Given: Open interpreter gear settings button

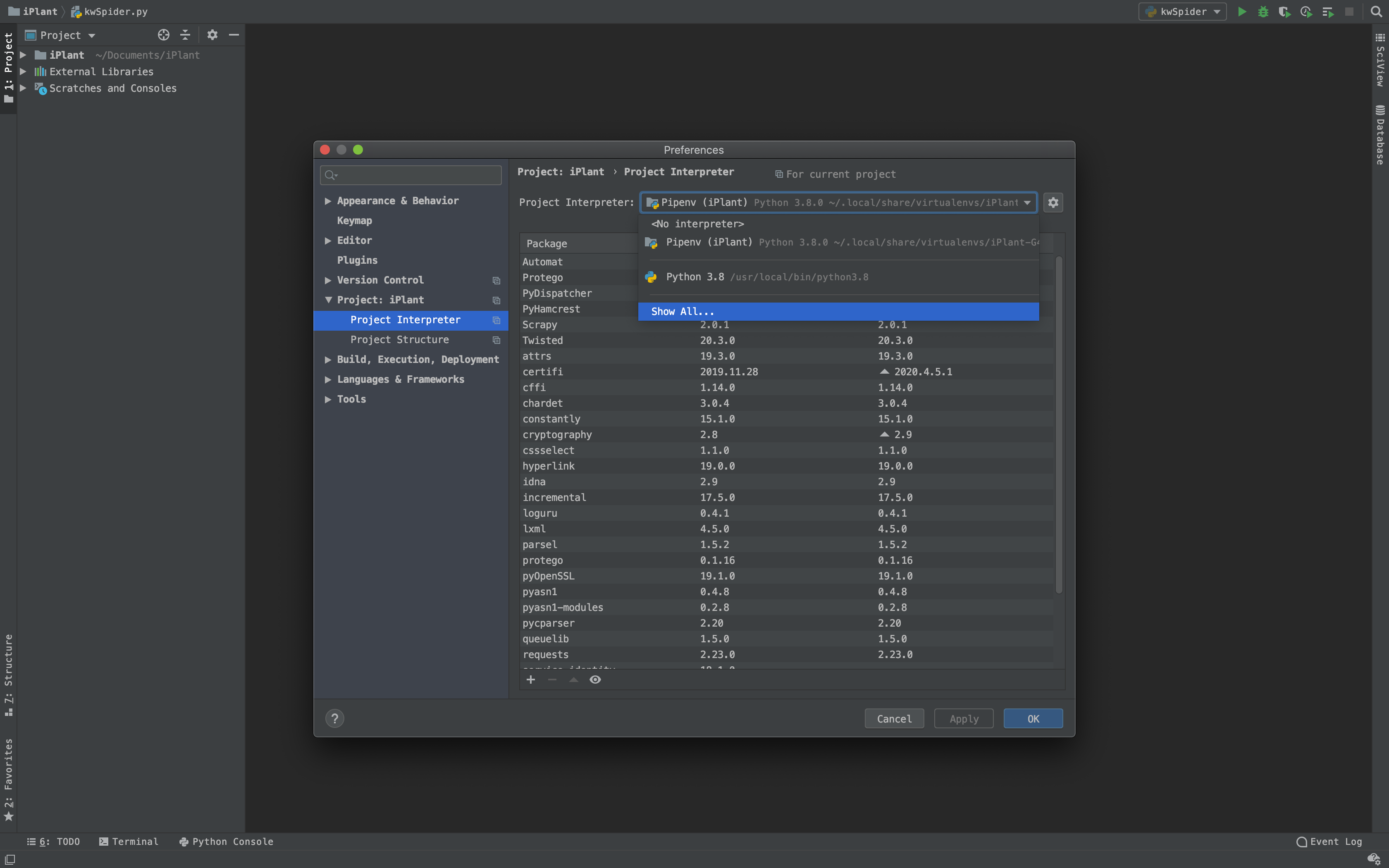Looking at the screenshot, I should (x=1053, y=202).
